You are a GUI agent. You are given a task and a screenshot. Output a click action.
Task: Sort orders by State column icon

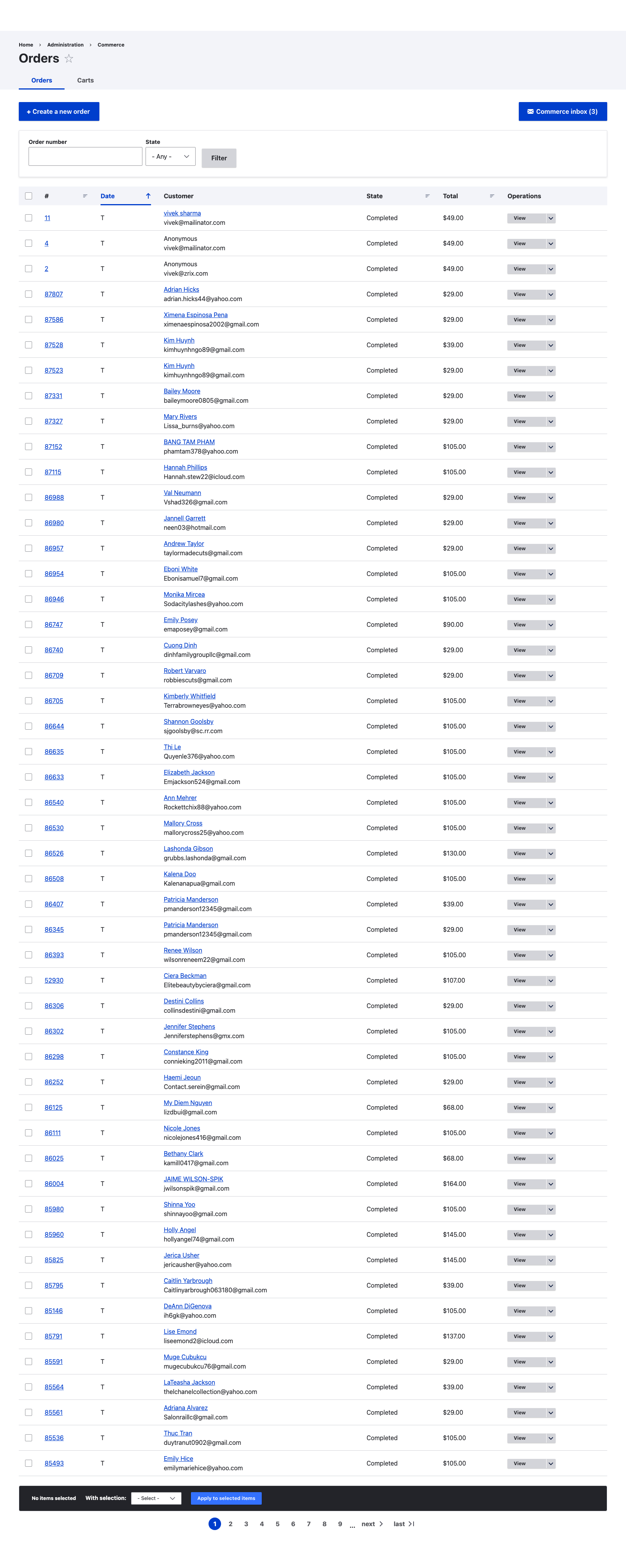pos(428,196)
